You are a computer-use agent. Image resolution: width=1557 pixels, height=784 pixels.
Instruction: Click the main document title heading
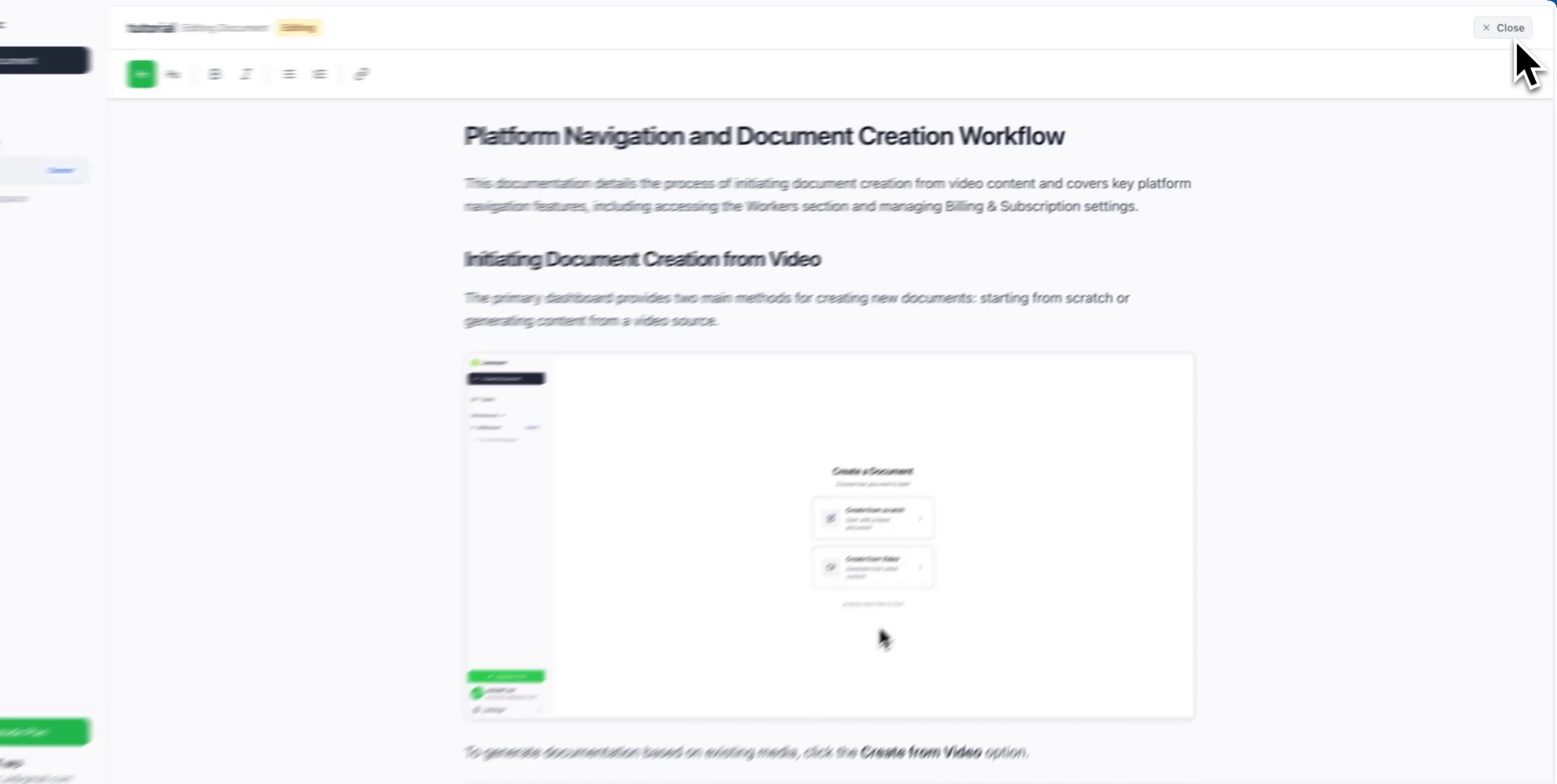(764, 136)
